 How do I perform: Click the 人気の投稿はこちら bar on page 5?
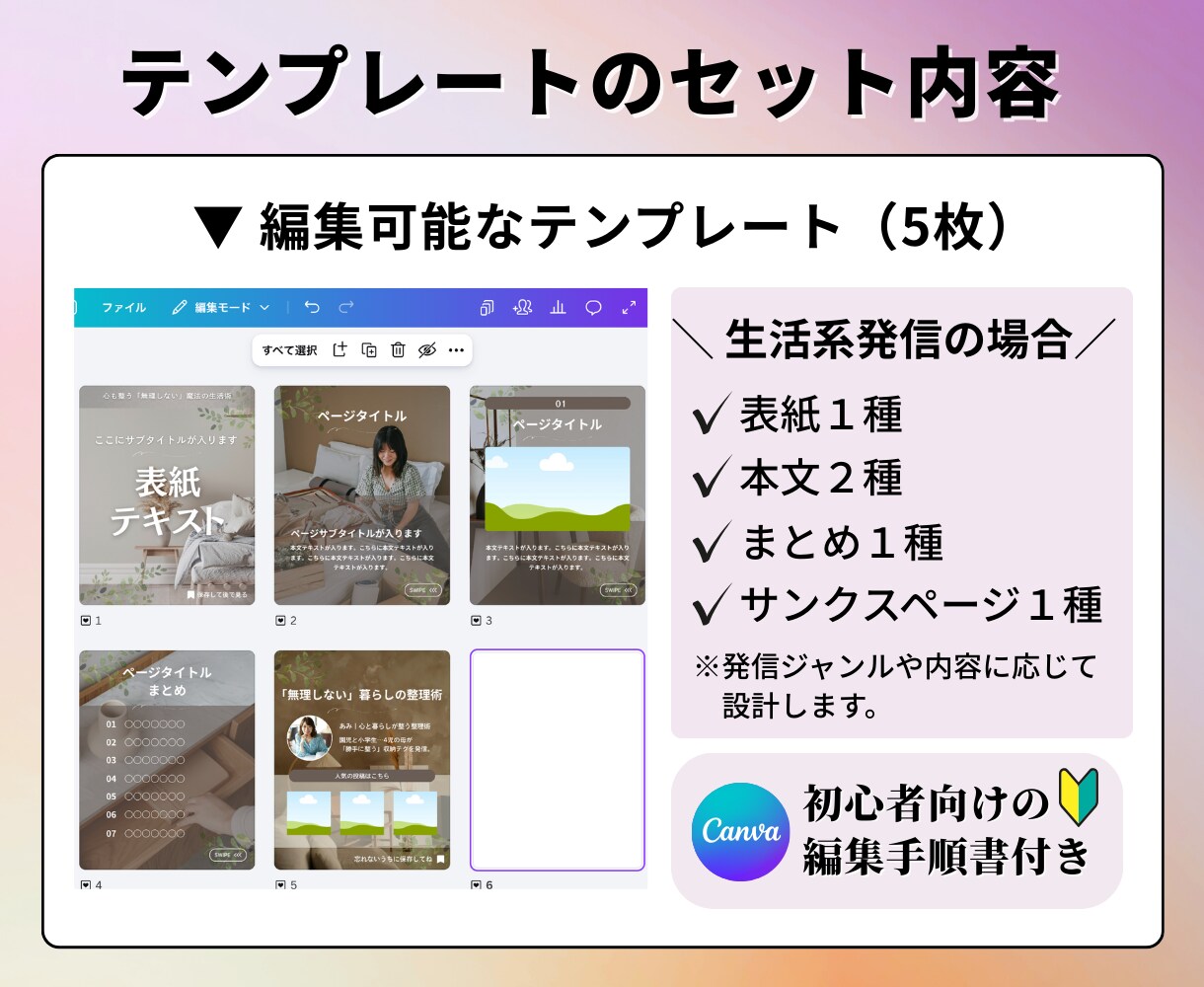(x=362, y=776)
